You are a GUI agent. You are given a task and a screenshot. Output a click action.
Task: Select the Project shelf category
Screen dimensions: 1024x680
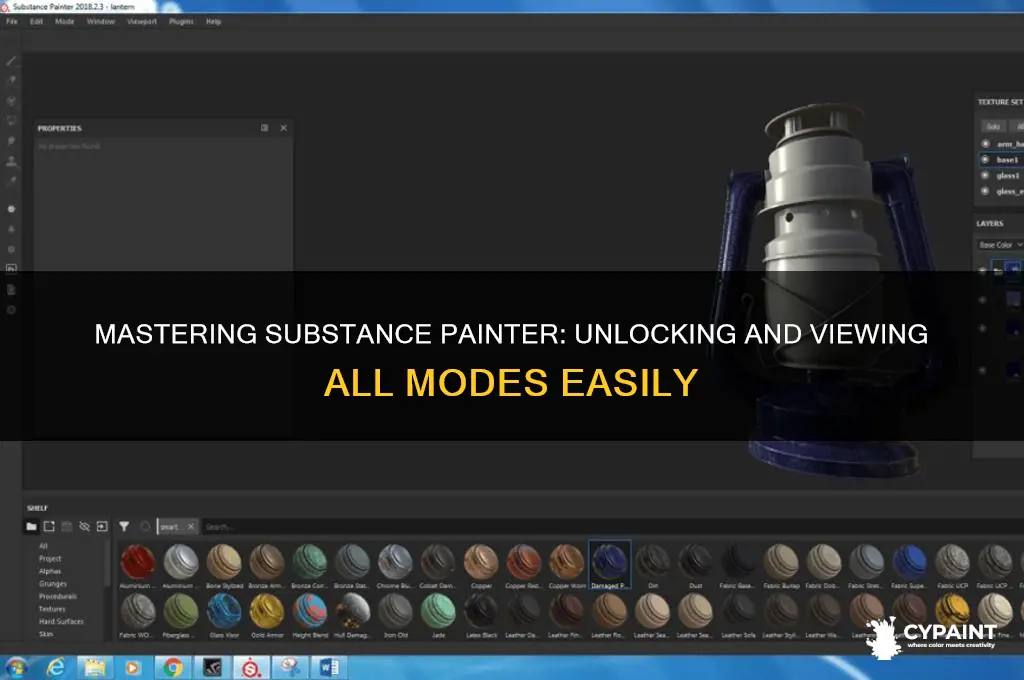click(x=50, y=559)
